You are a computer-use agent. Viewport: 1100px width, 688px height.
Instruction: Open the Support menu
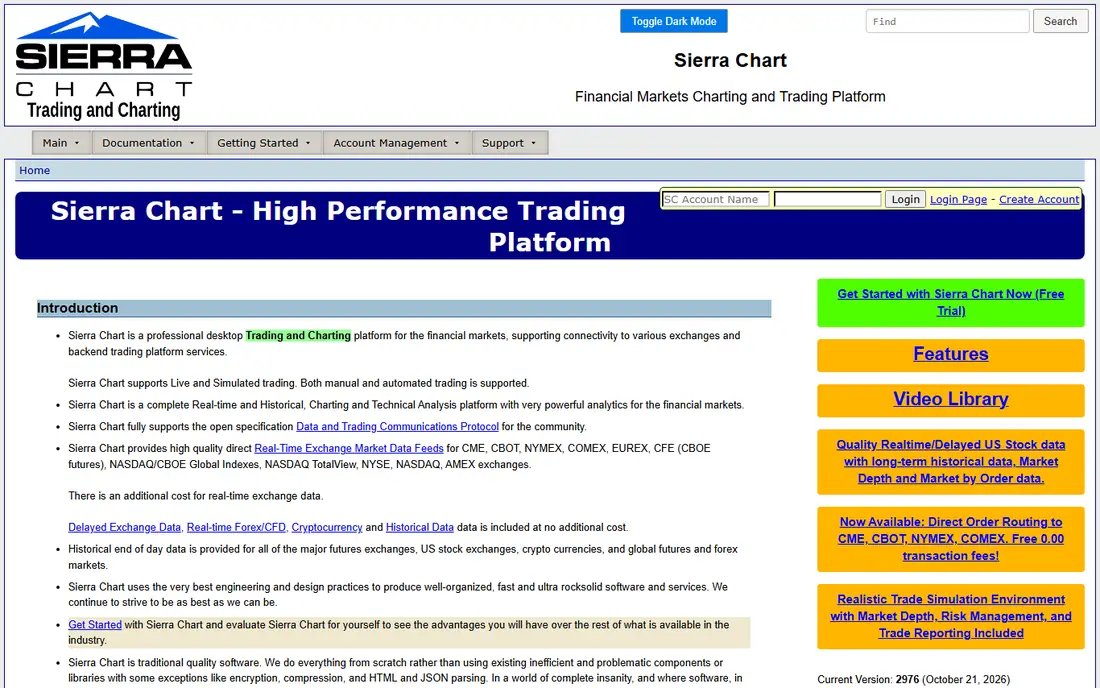click(509, 143)
